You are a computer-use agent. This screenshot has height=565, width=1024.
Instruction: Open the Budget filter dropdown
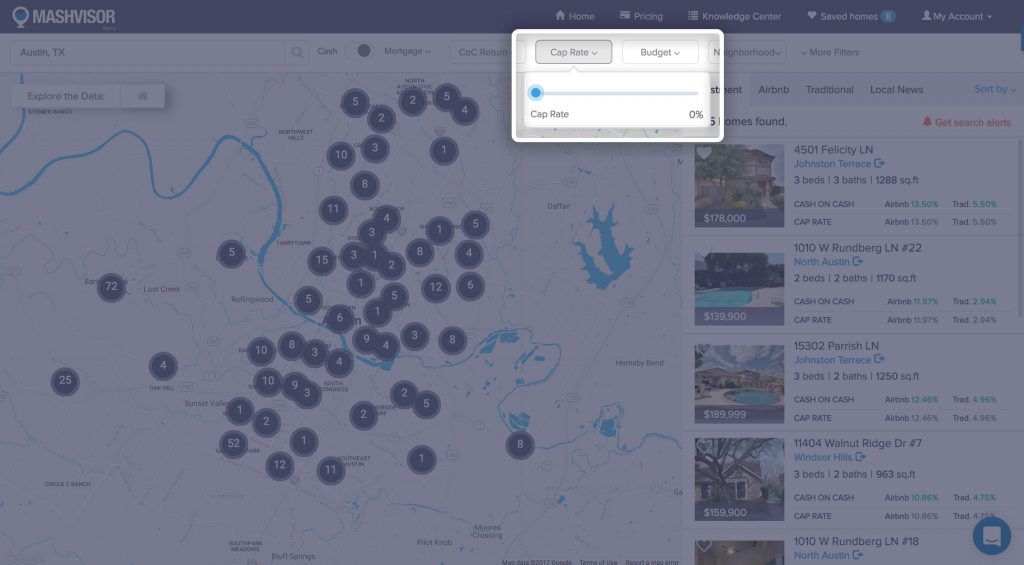coord(659,52)
